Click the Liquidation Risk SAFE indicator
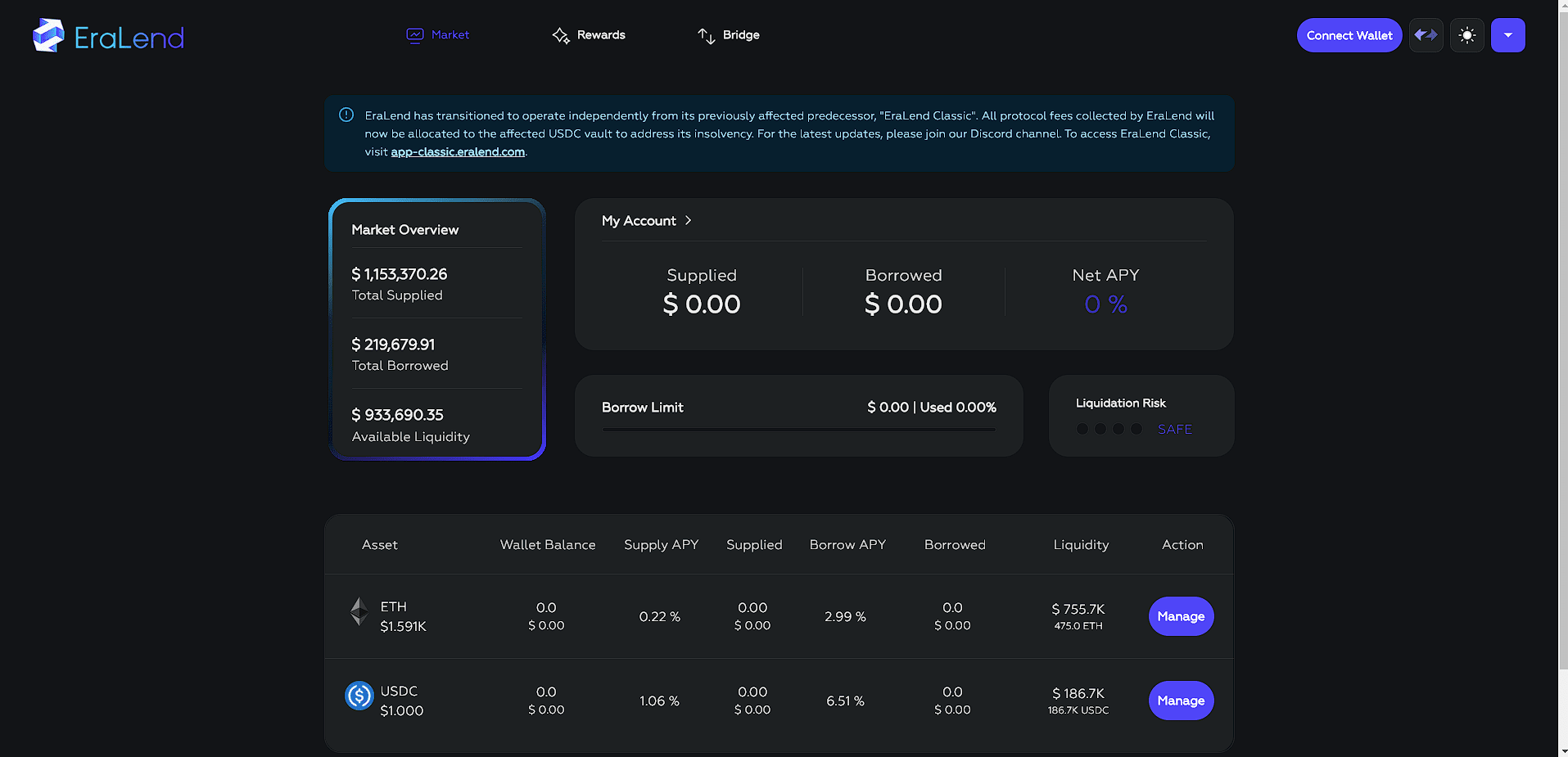1568x757 pixels. click(x=1174, y=430)
